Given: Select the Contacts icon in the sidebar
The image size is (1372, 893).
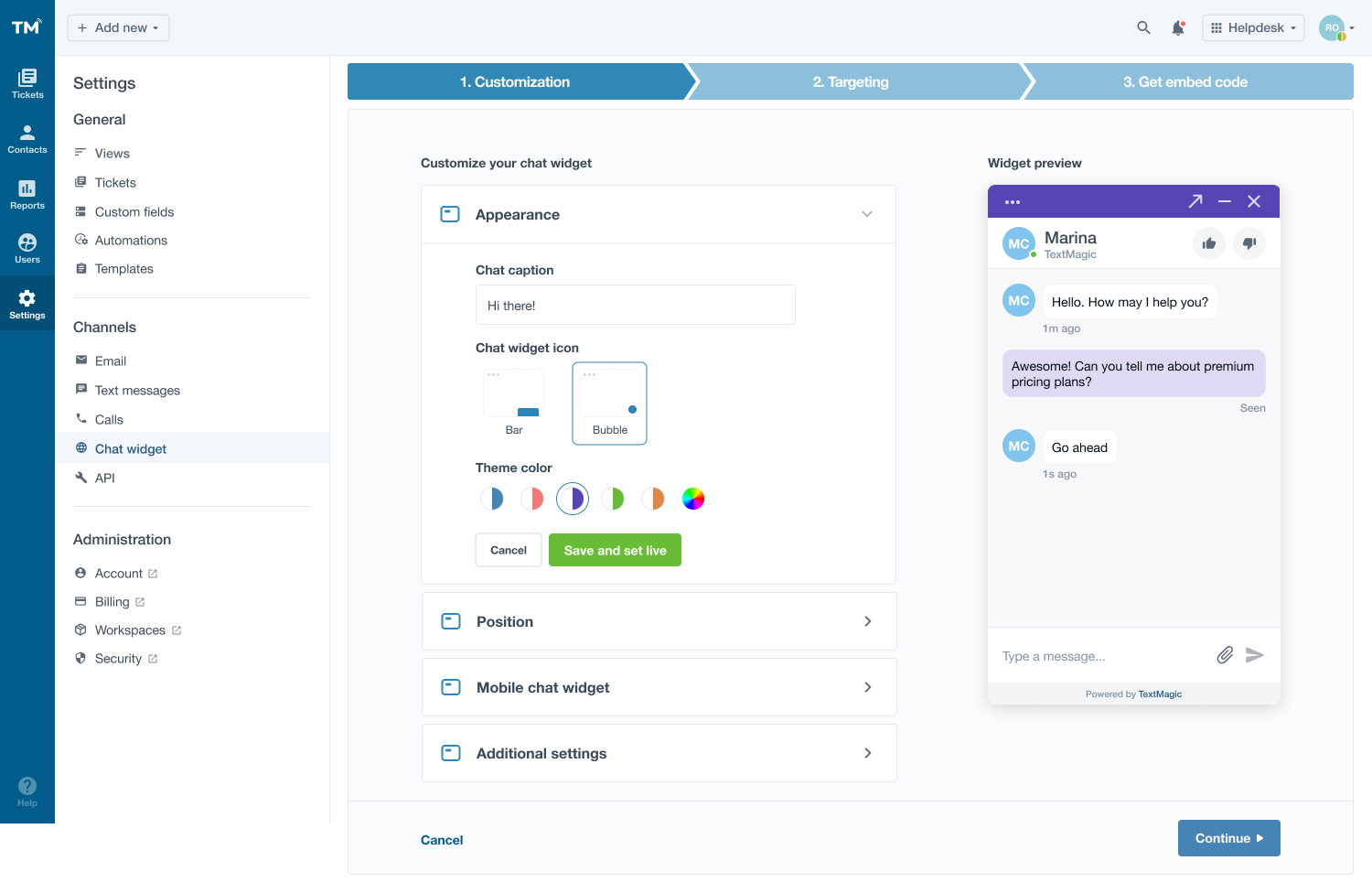Looking at the screenshot, I should [27, 138].
